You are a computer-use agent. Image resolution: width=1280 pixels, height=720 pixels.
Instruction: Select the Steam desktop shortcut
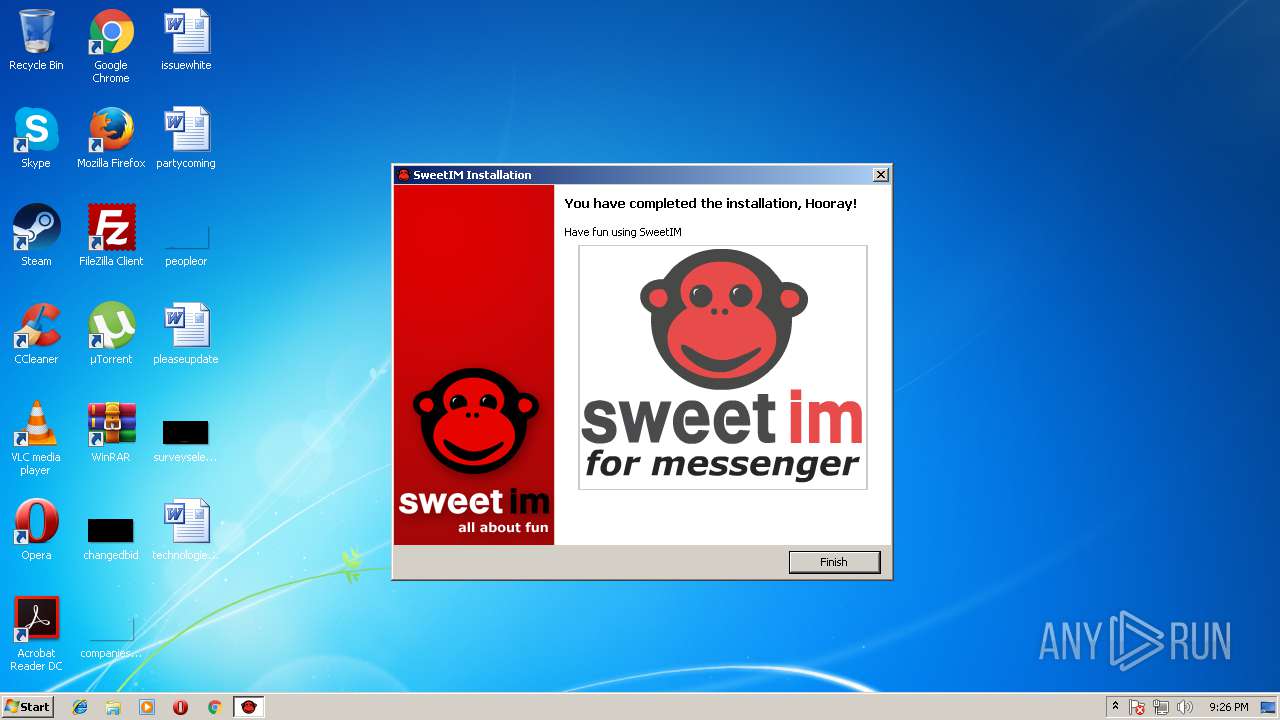click(x=36, y=237)
